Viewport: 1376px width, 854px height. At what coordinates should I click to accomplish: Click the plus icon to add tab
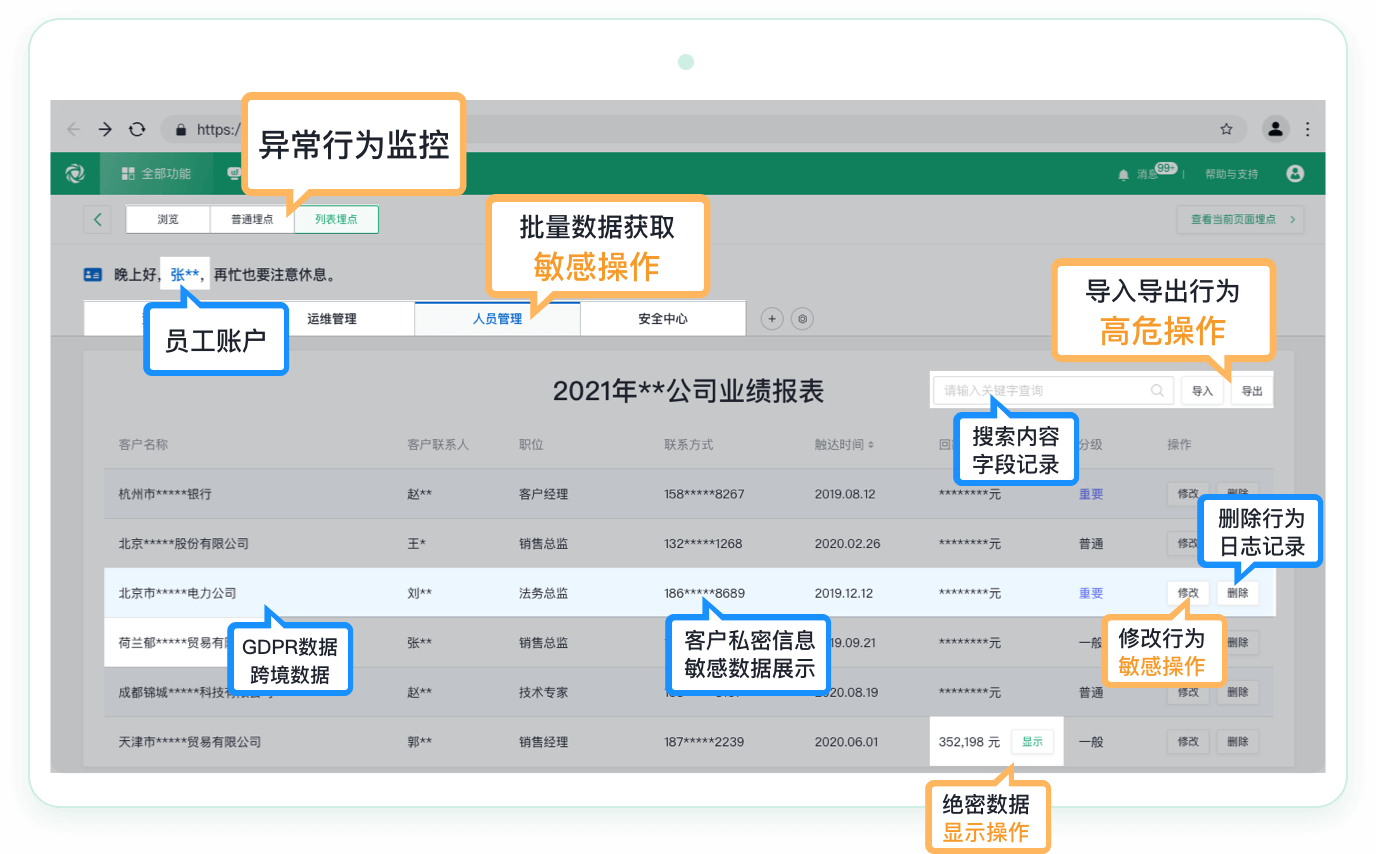click(771, 319)
